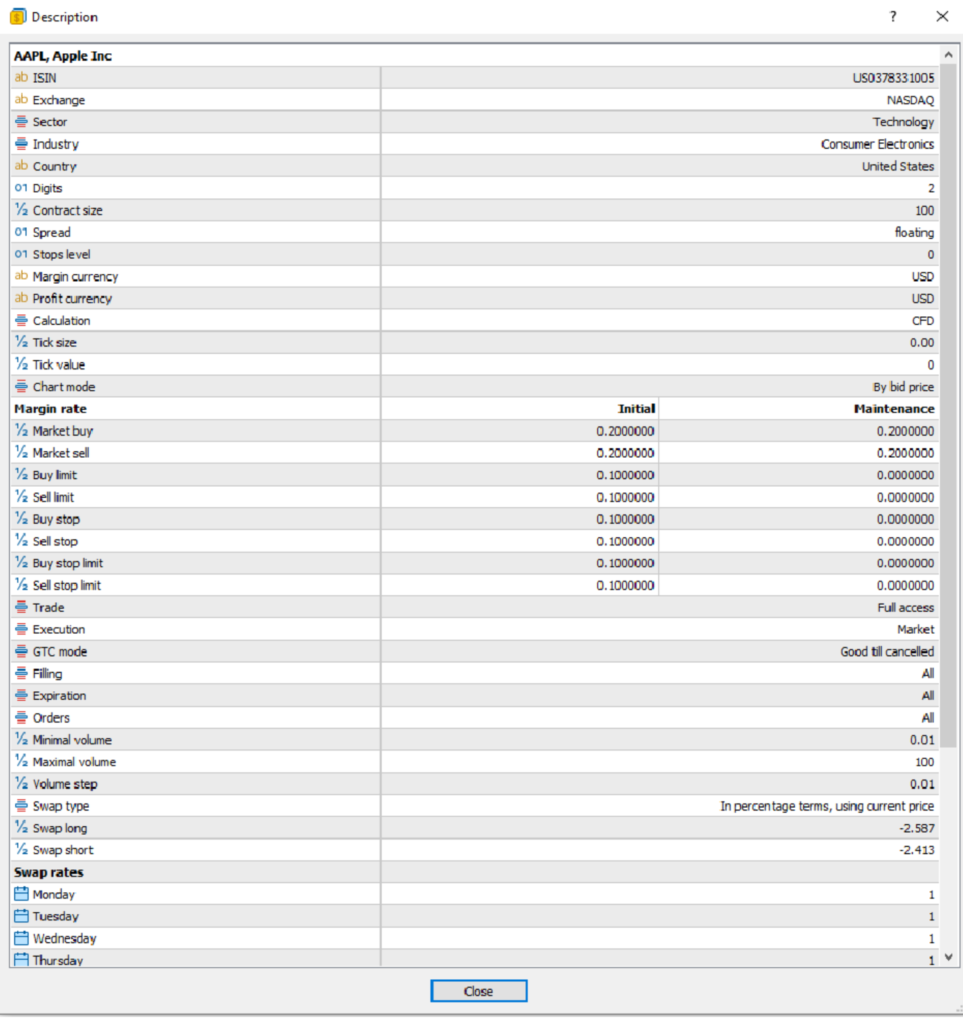
Task: Select the Calculation row icon
Action: (x=22, y=321)
